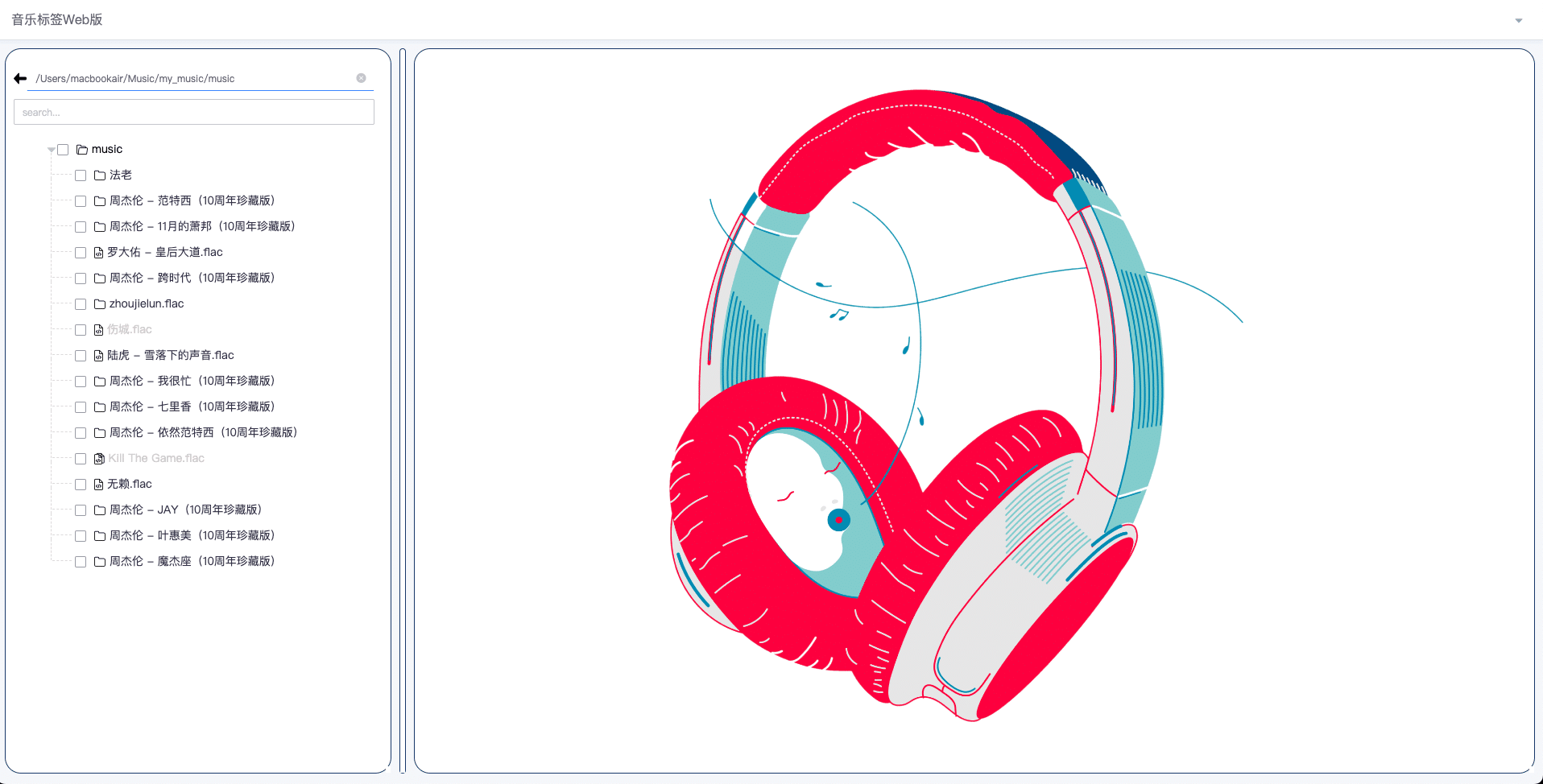
Task: Select zhoujielun.flac entry
Action: tap(147, 303)
